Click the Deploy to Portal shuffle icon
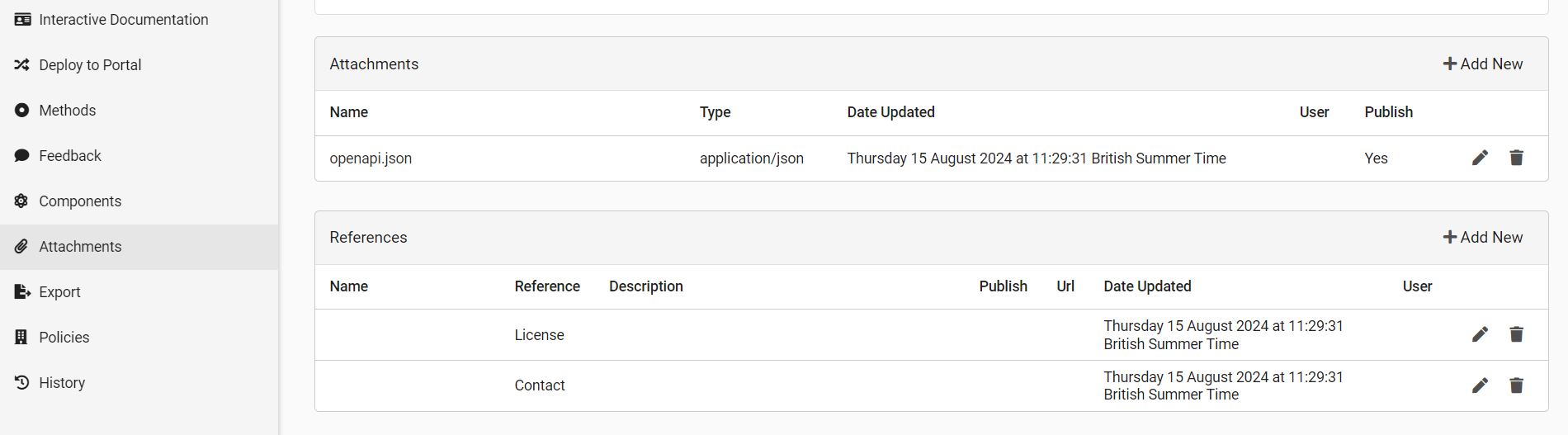 22,64
